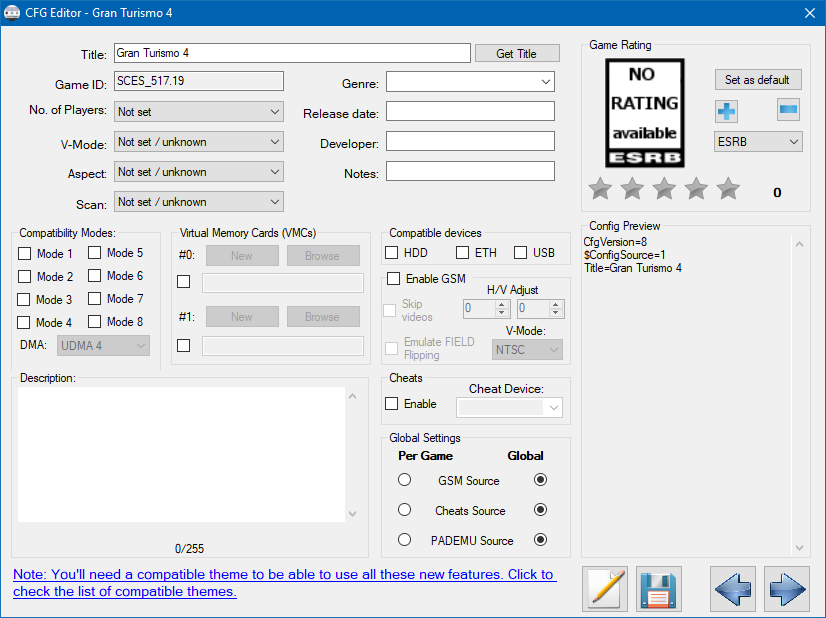This screenshot has height=618, width=826.
Task: Expand the Scan dropdown
Action: click(x=199, y=202)
